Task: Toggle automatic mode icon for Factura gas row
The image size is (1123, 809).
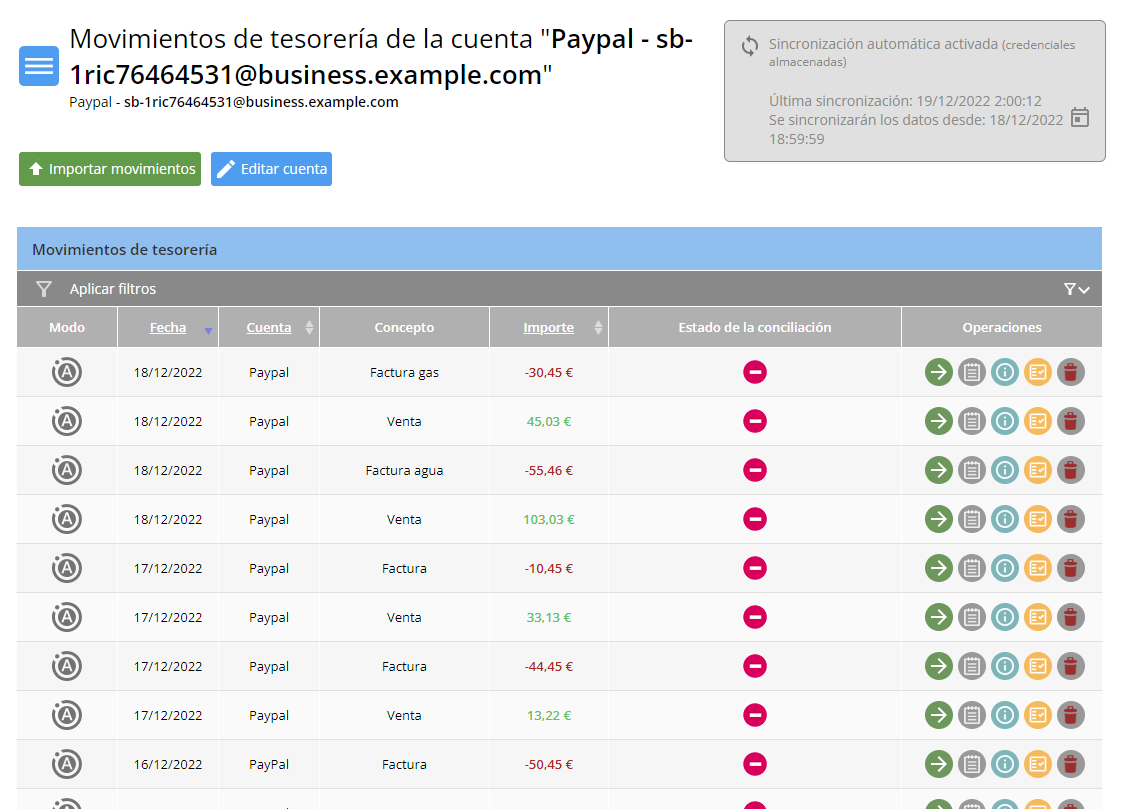Action: click(x=67, y=373)
